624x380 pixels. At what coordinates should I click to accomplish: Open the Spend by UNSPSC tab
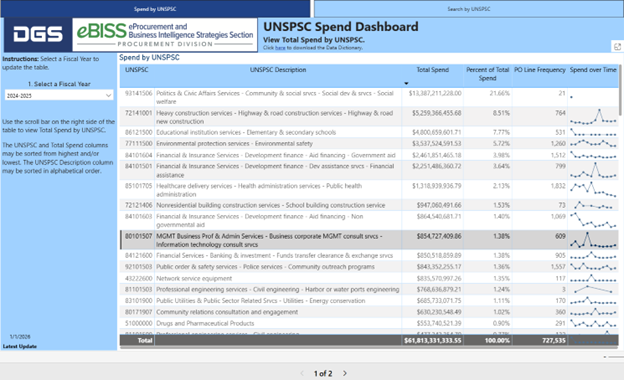pos(155,9)
